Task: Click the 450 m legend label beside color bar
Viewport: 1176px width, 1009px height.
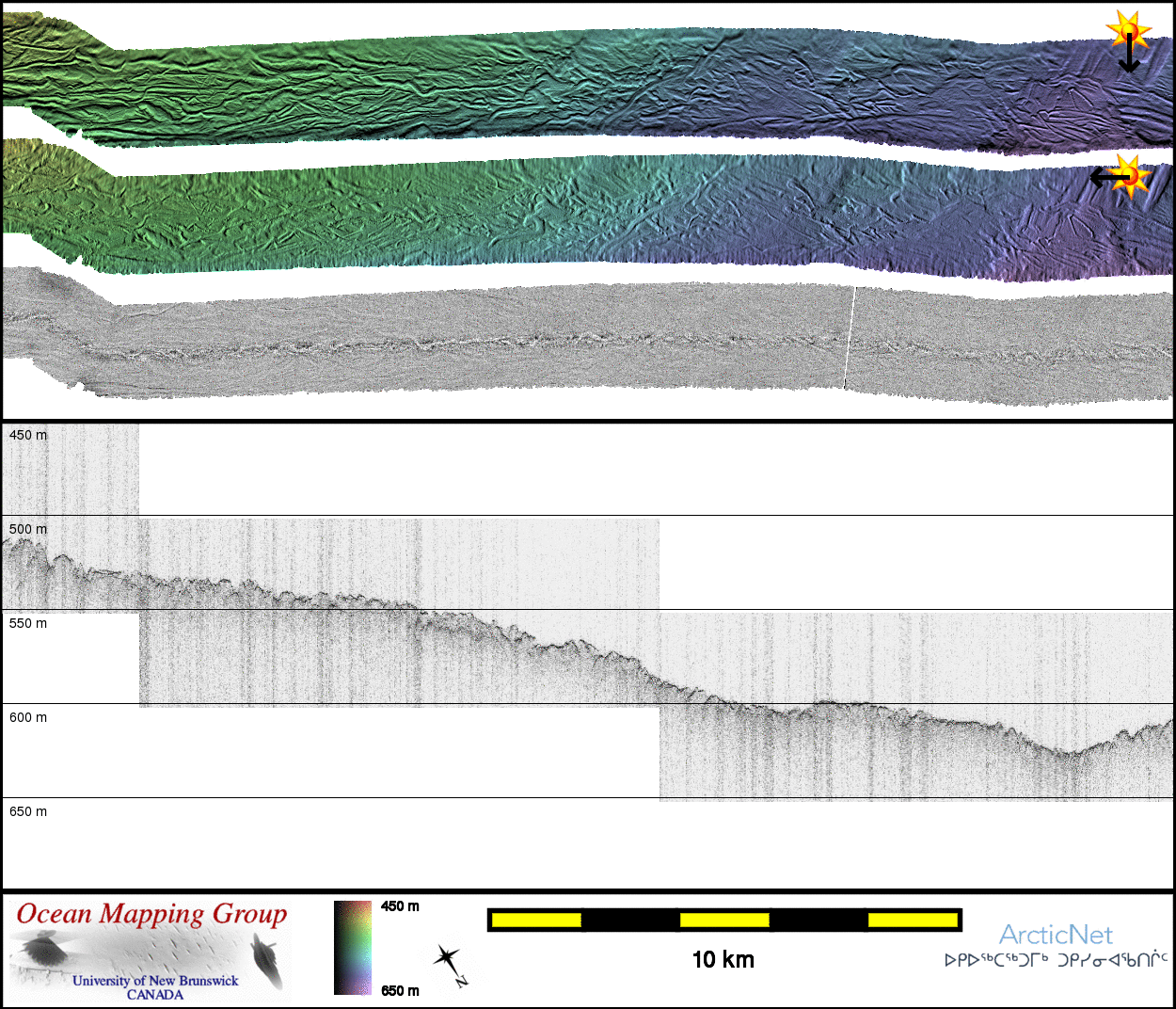Action: [x=400, y=906]
